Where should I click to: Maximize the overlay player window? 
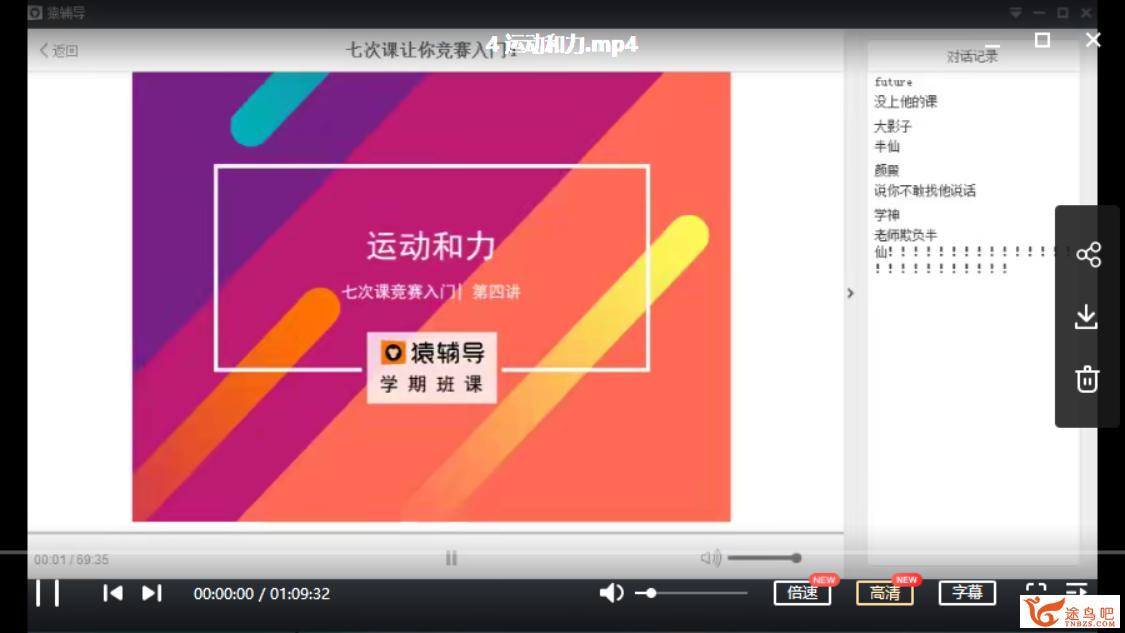click(1042, 39)
